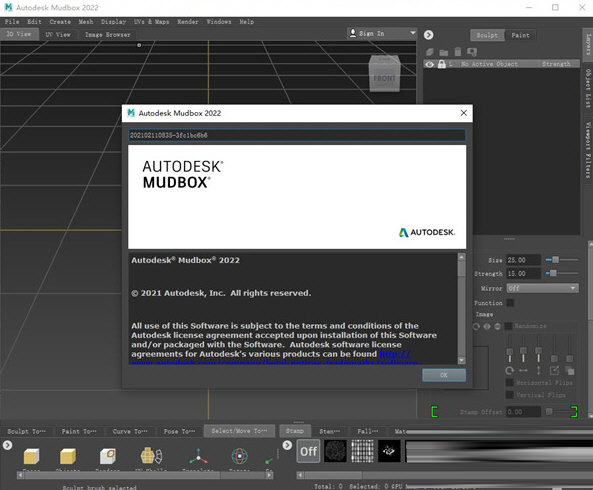
Task: Open the File menu
Action: (x=12, y=22)
